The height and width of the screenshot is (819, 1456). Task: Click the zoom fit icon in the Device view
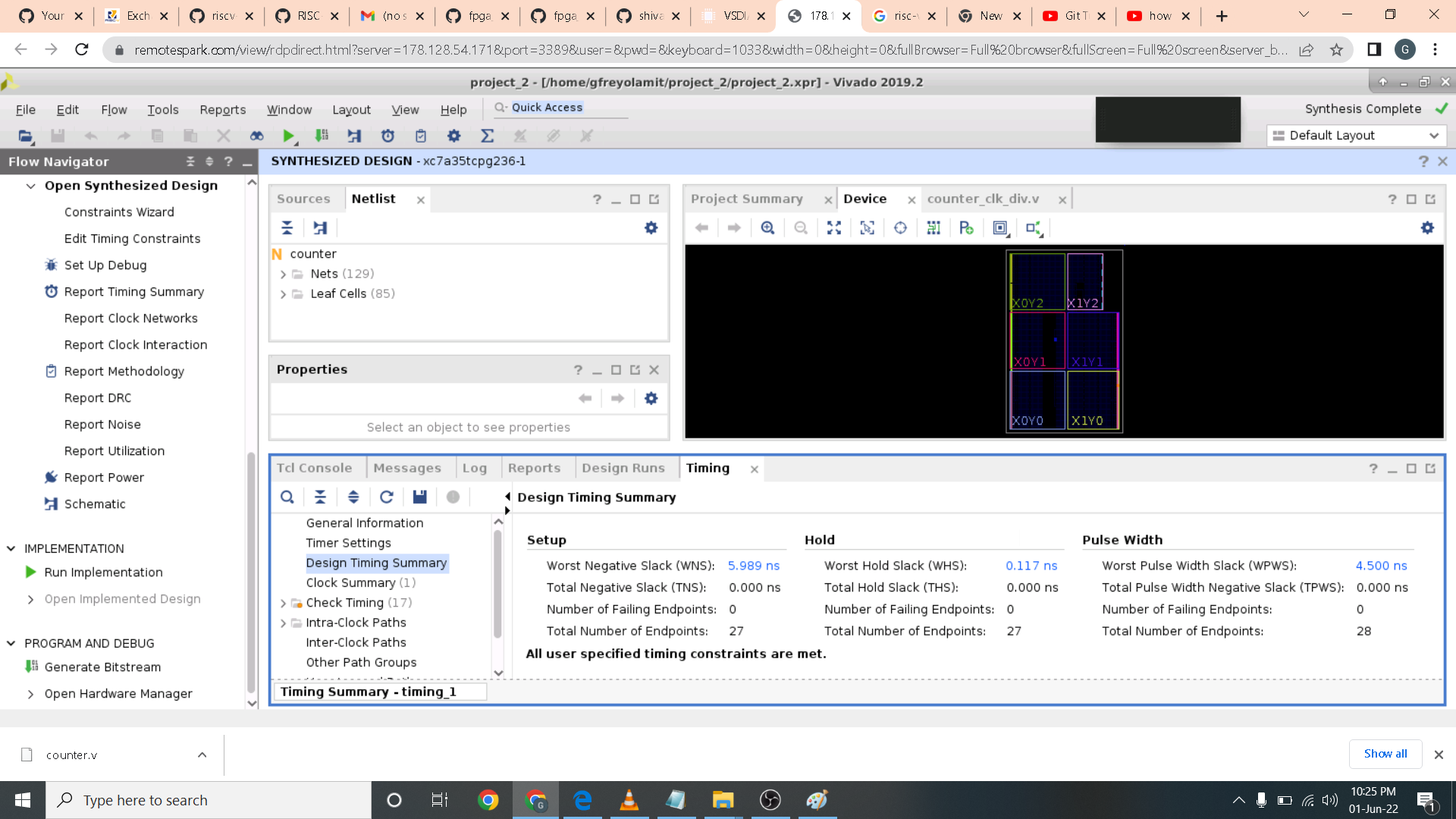834,228
